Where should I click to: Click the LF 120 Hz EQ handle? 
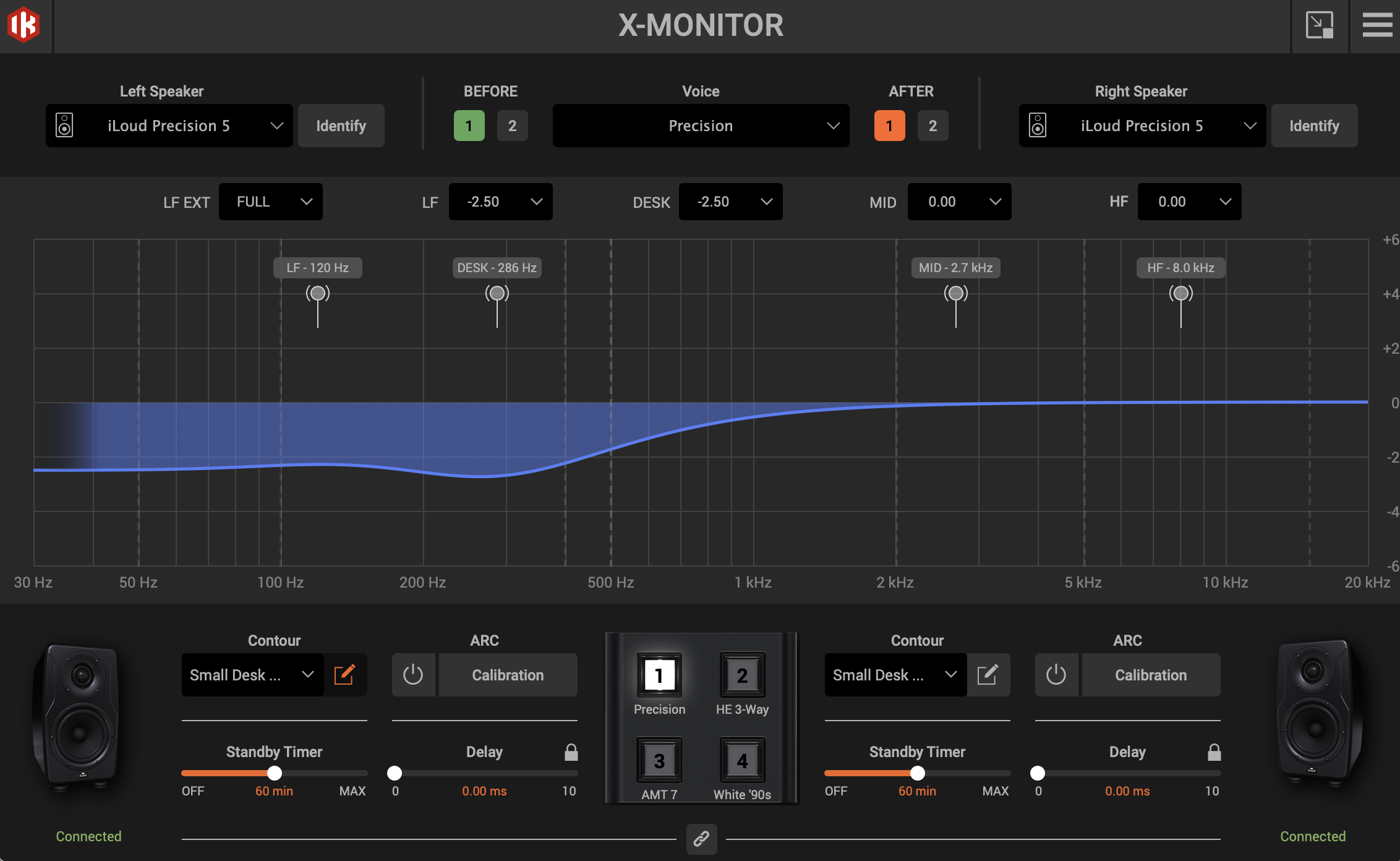[x=318, y=293]
